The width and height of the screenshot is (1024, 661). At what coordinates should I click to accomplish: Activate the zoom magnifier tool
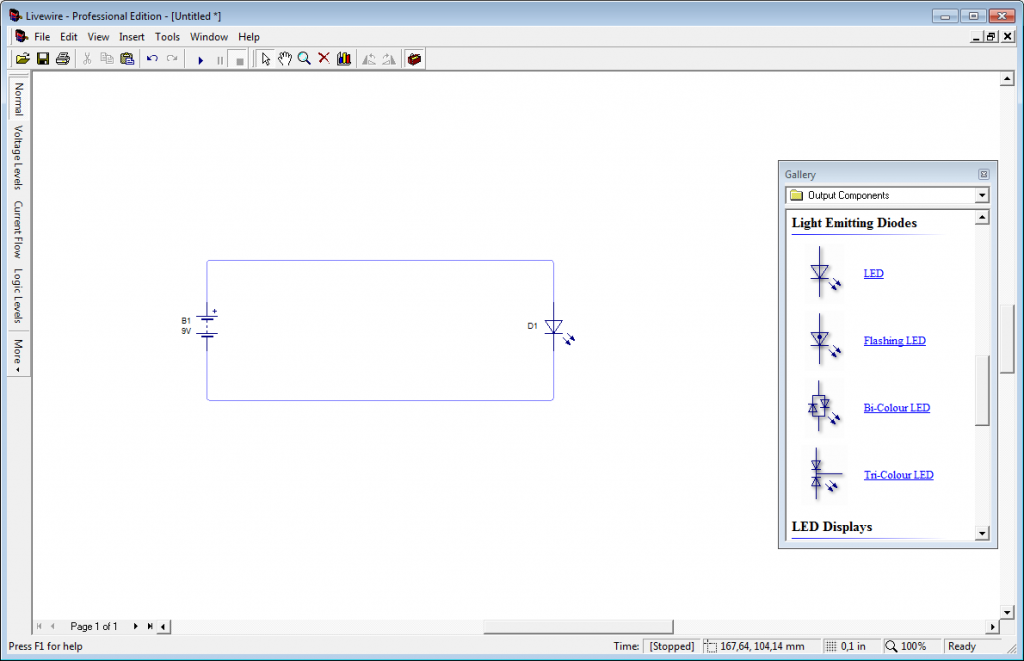304,58
